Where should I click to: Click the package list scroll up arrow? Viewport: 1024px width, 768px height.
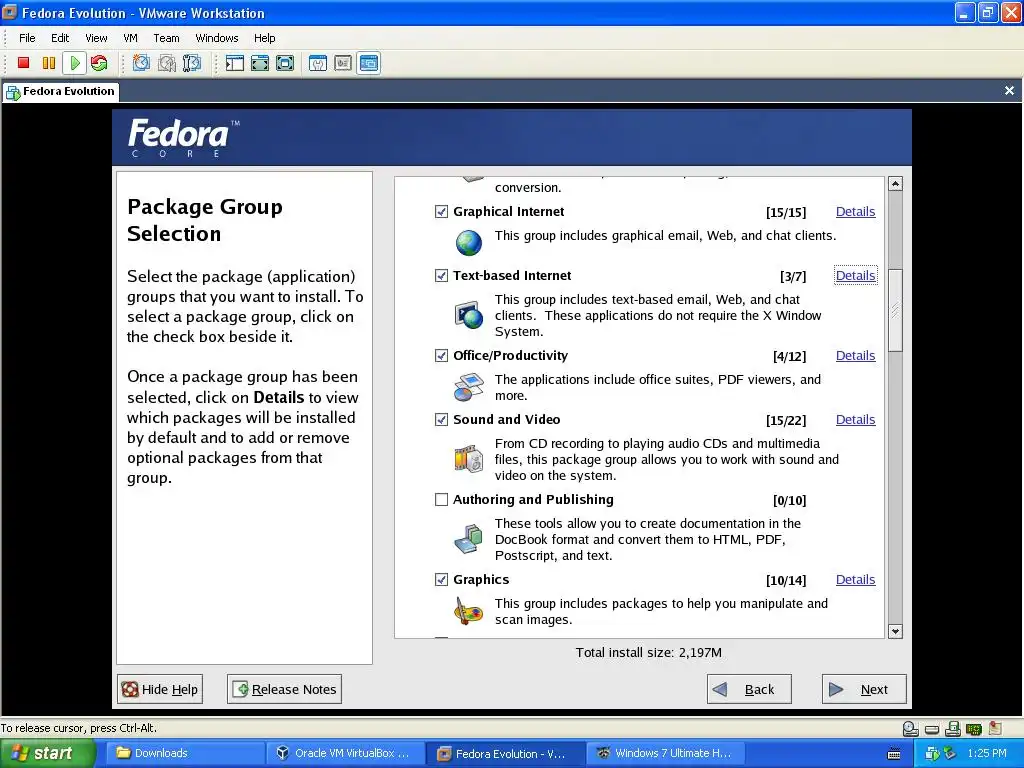tap(895, 184)
